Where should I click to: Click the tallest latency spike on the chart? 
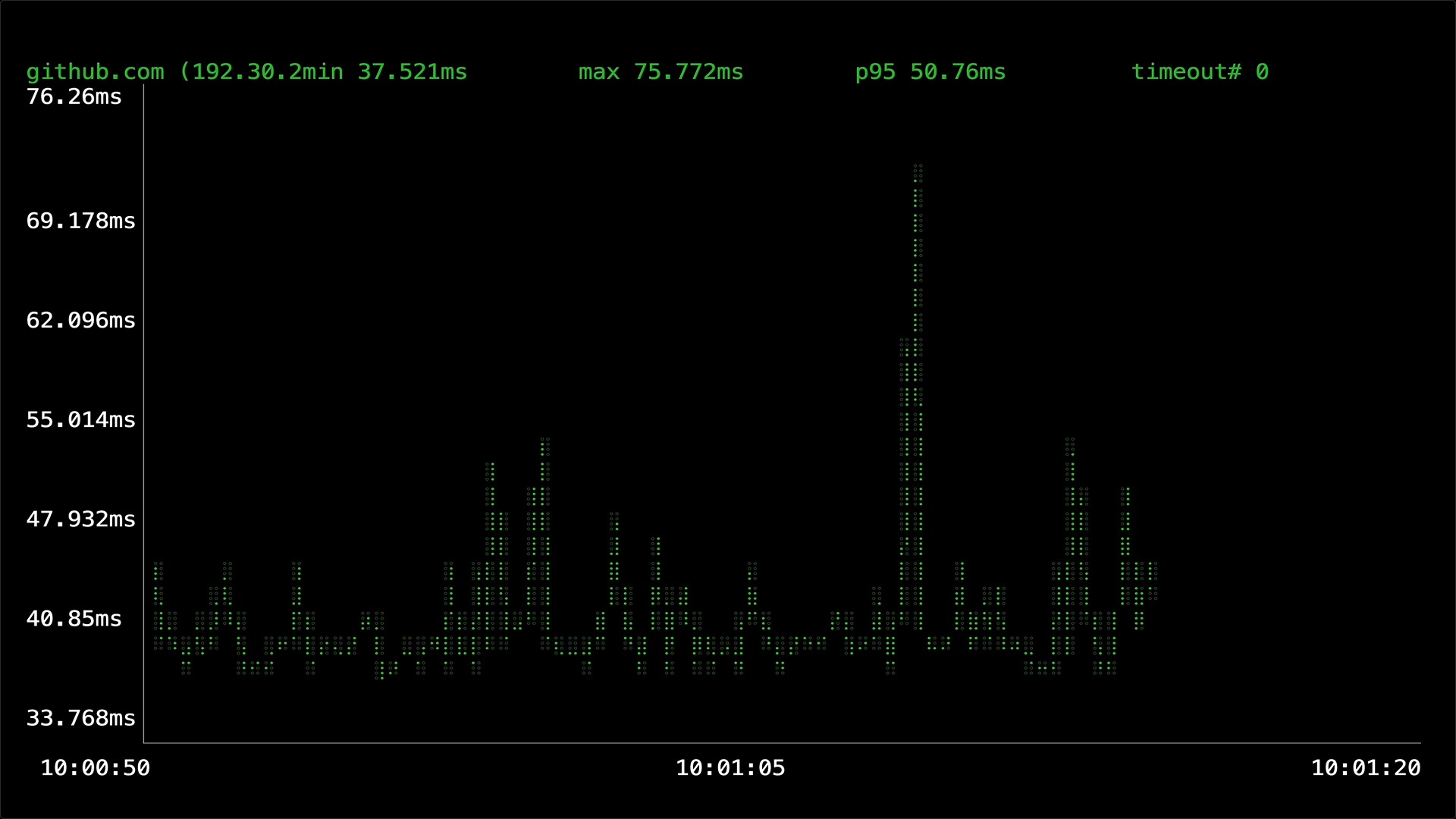916,227
